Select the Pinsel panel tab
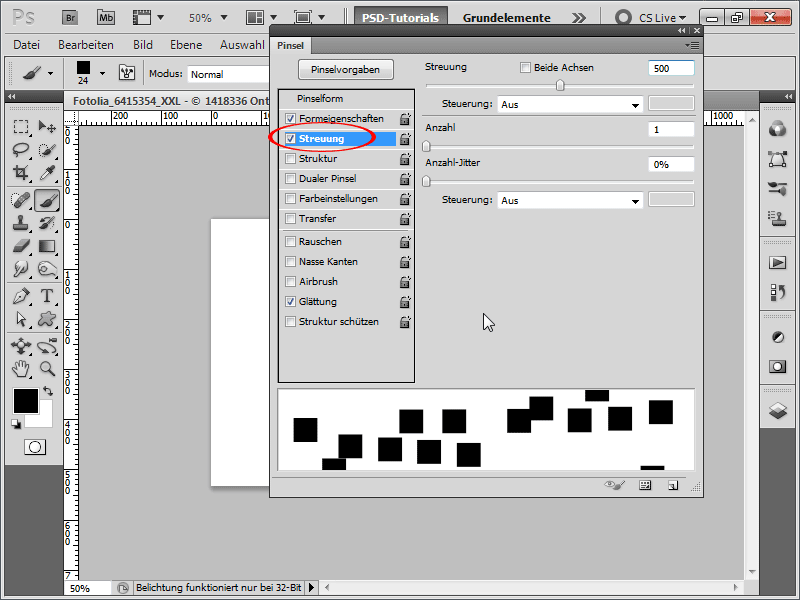The image size is (800, 600). [x=290, y=45]
